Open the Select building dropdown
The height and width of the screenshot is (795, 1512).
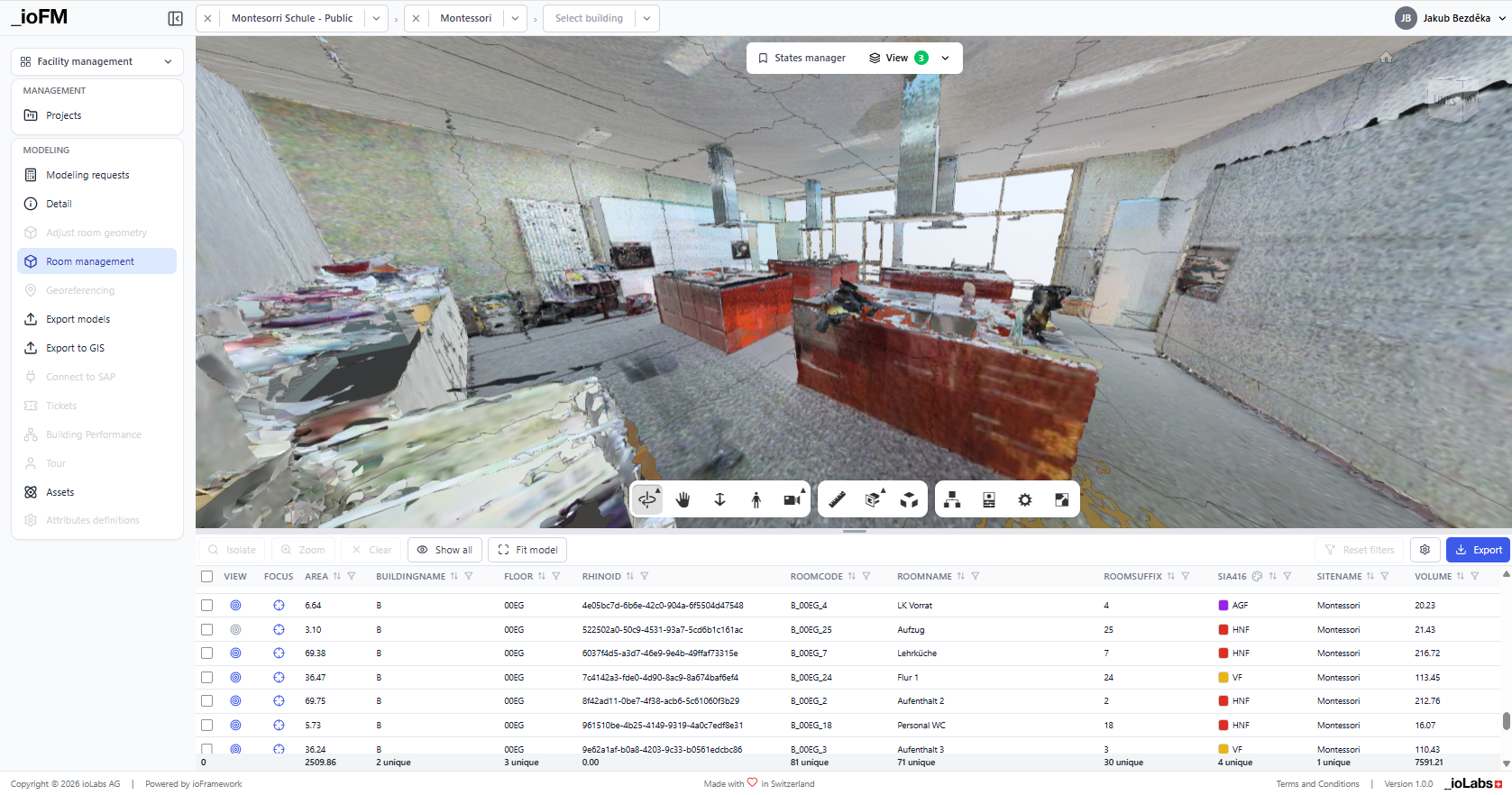pos(600,18)
